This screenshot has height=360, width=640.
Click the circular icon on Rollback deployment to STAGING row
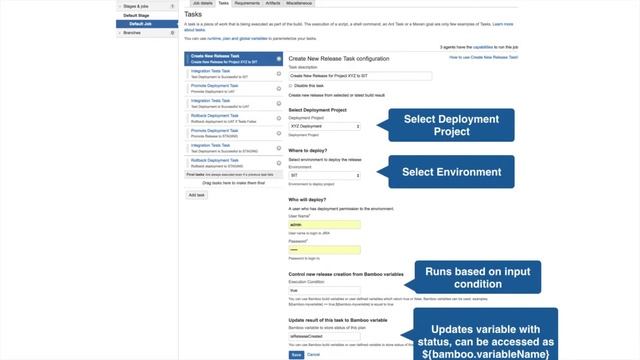(x=279, y=163)
